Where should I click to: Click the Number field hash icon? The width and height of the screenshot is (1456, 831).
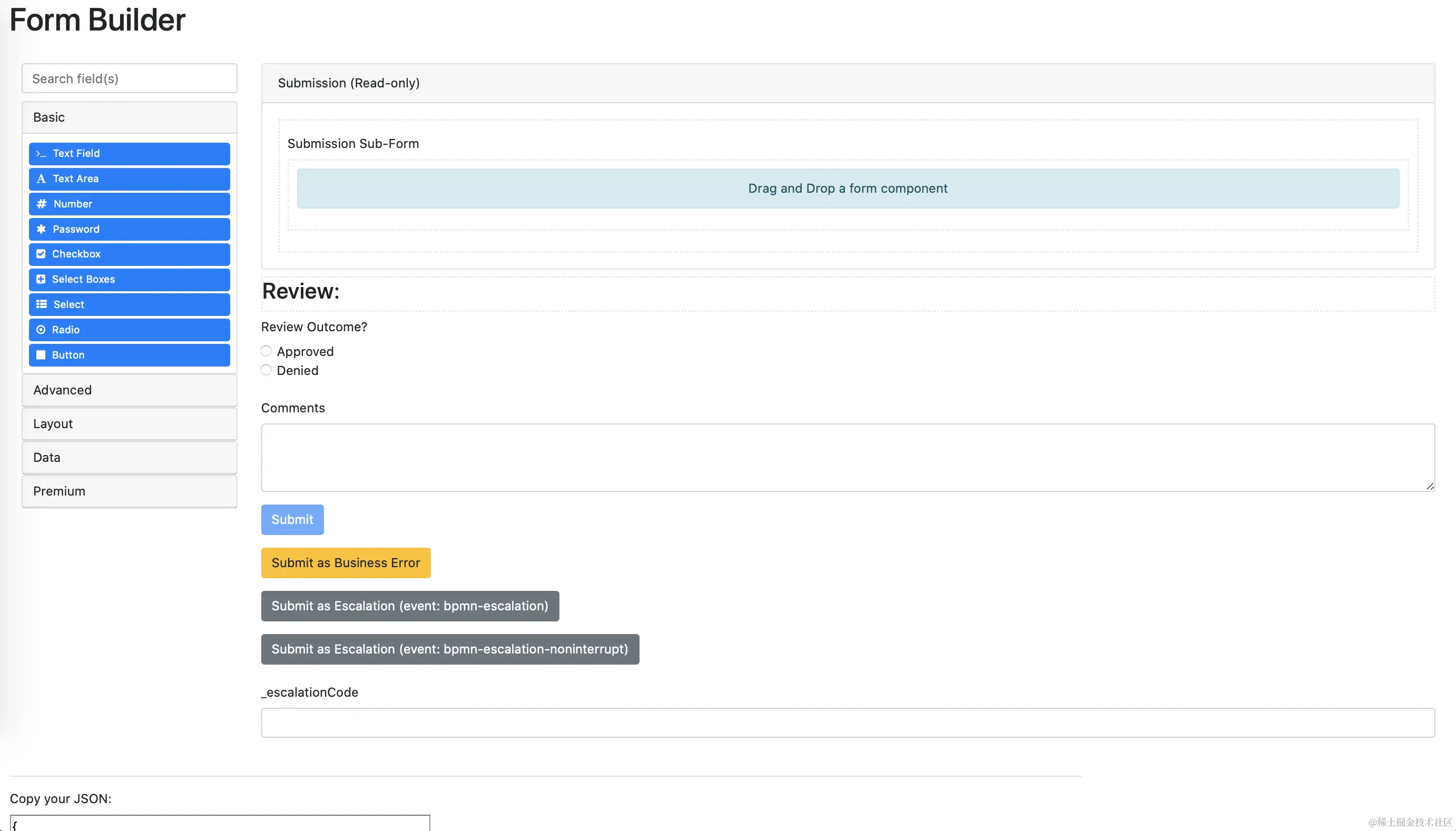point(41,204)
